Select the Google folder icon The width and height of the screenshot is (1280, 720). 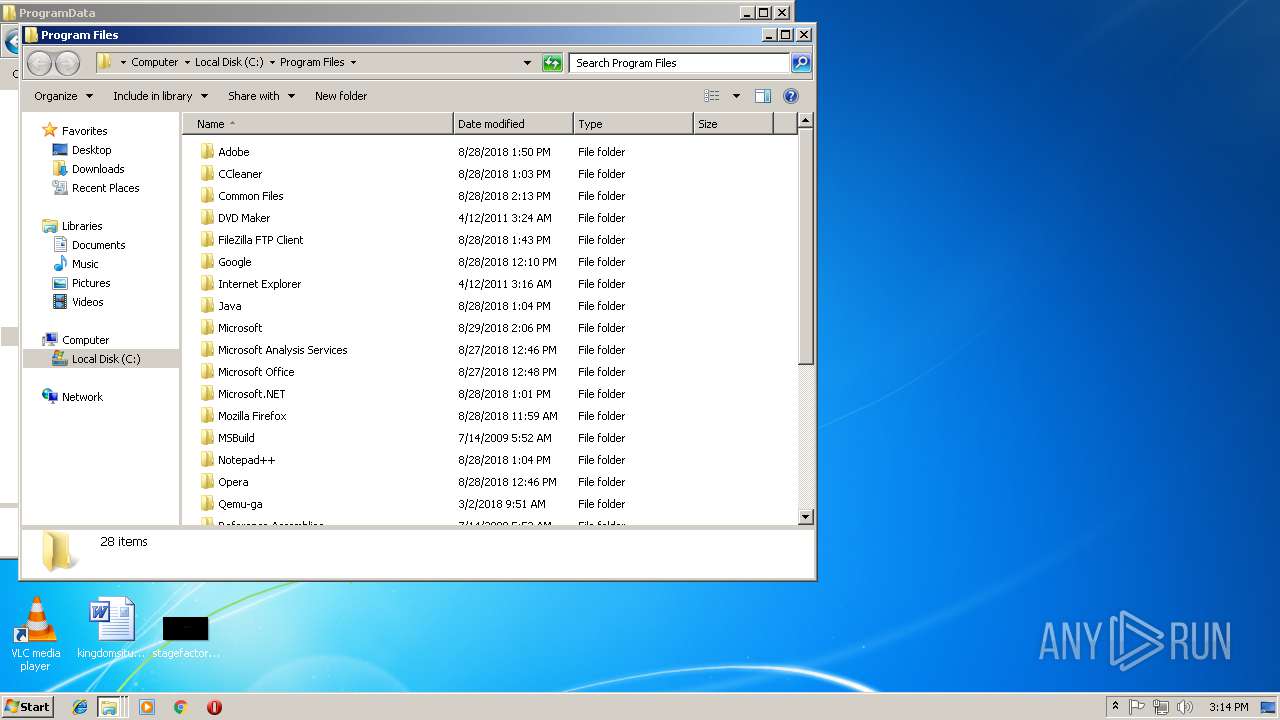pos(207,262)
